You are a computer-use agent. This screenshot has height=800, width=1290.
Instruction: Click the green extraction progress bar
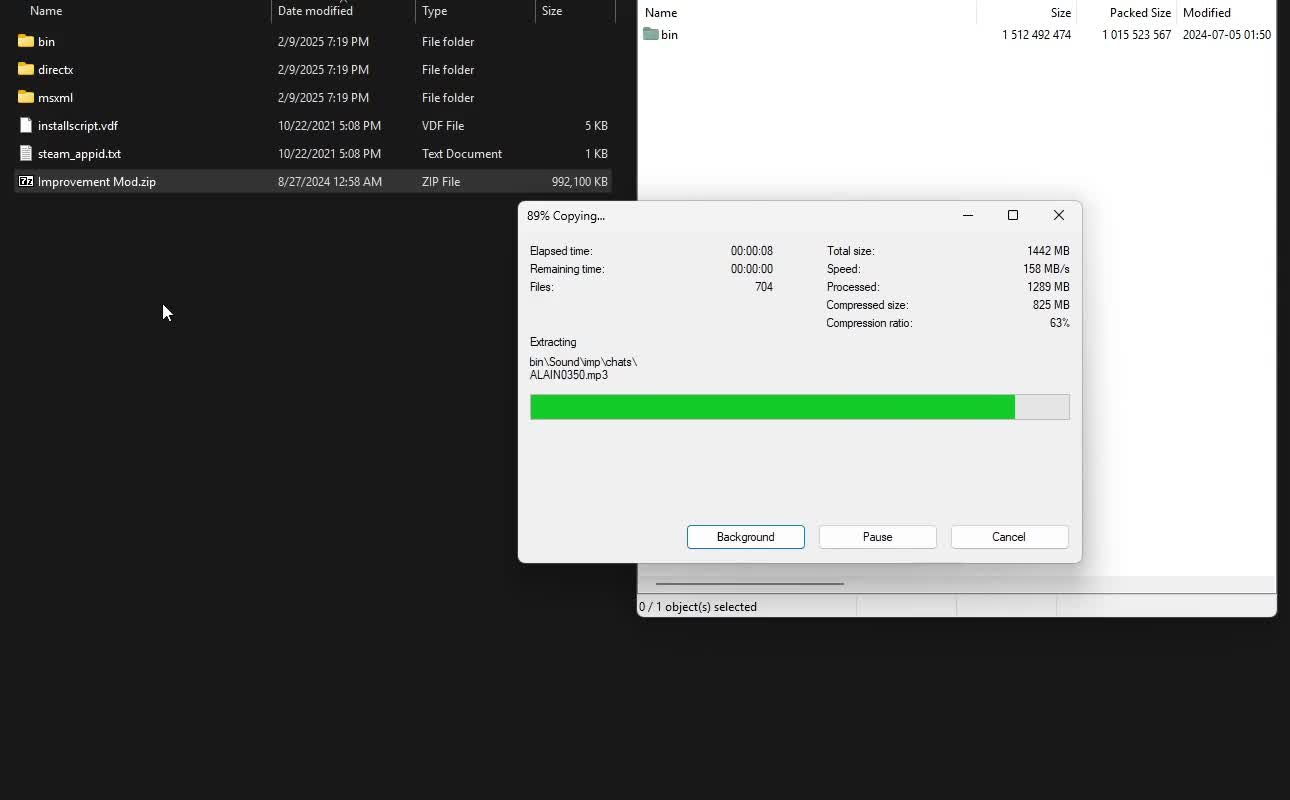770,406
